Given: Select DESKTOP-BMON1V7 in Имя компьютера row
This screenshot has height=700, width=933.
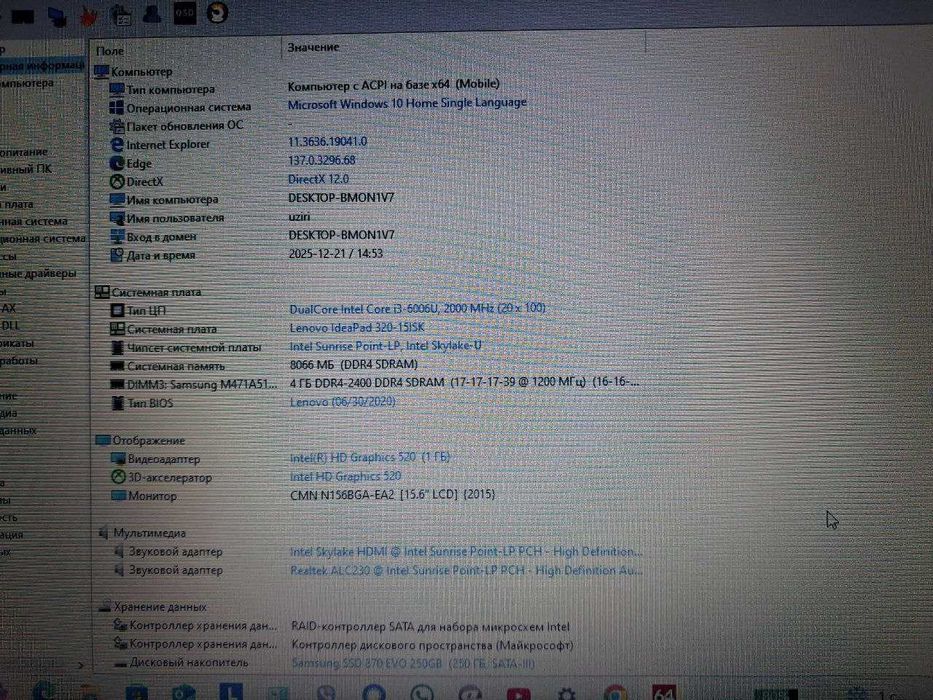Looking at the screenshot, I should point(342,198).
